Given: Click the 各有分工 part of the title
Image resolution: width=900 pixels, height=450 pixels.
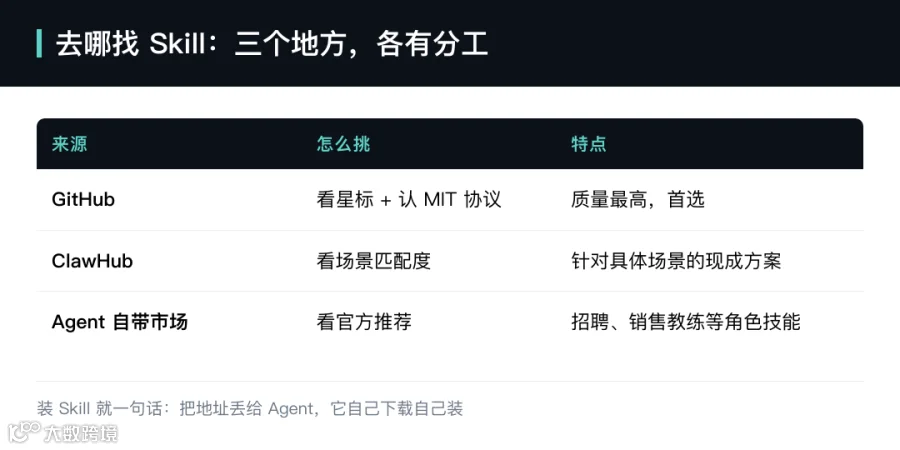Looking at the screenshot, I should click(x=432, y=44).
